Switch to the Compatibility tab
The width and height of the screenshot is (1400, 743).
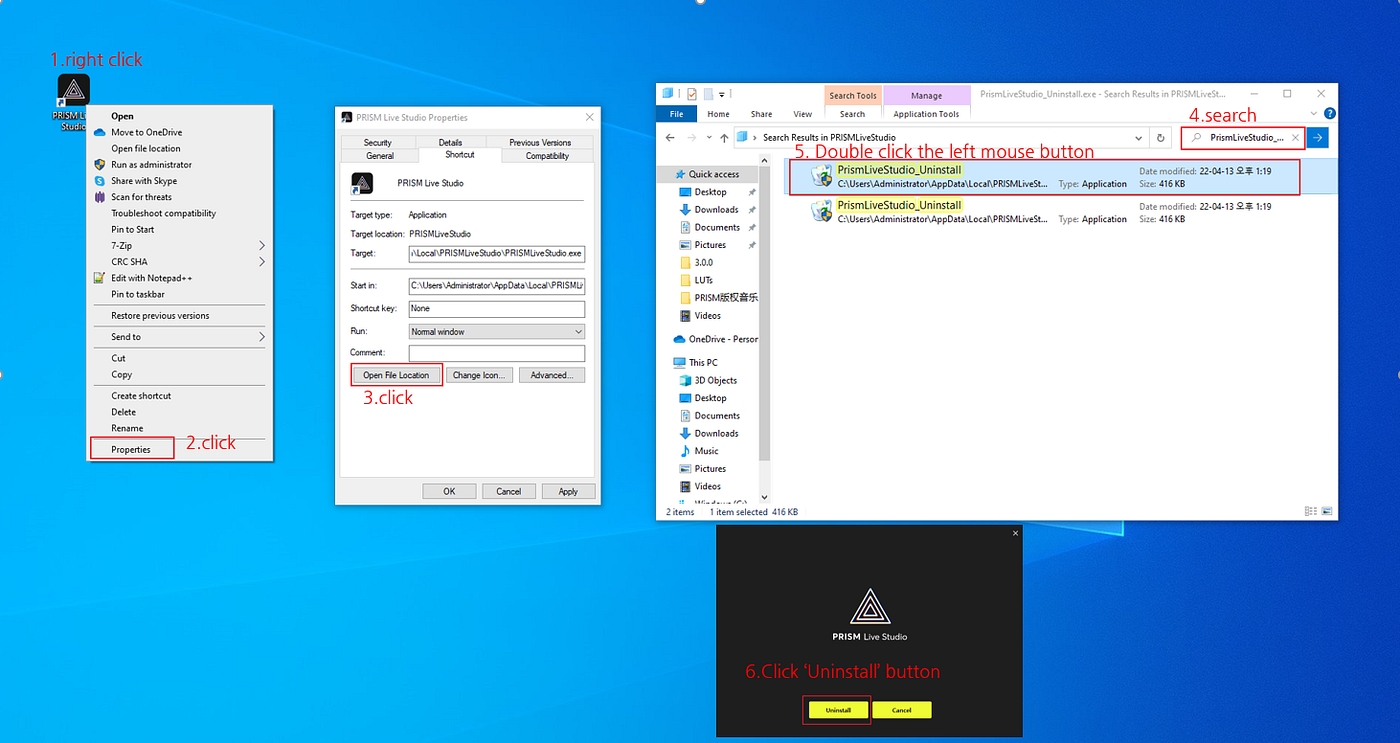pos(547,156)
